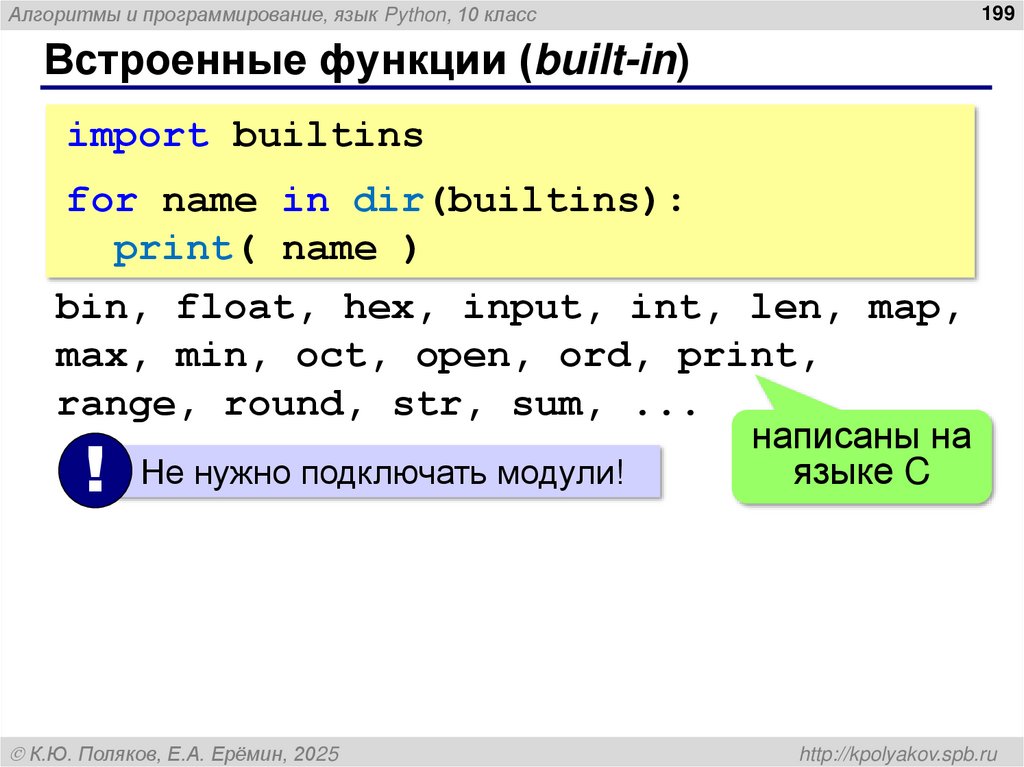Select the 'import builtins' code line
This screenshot has width=1024, height=767.
point(244,135)
